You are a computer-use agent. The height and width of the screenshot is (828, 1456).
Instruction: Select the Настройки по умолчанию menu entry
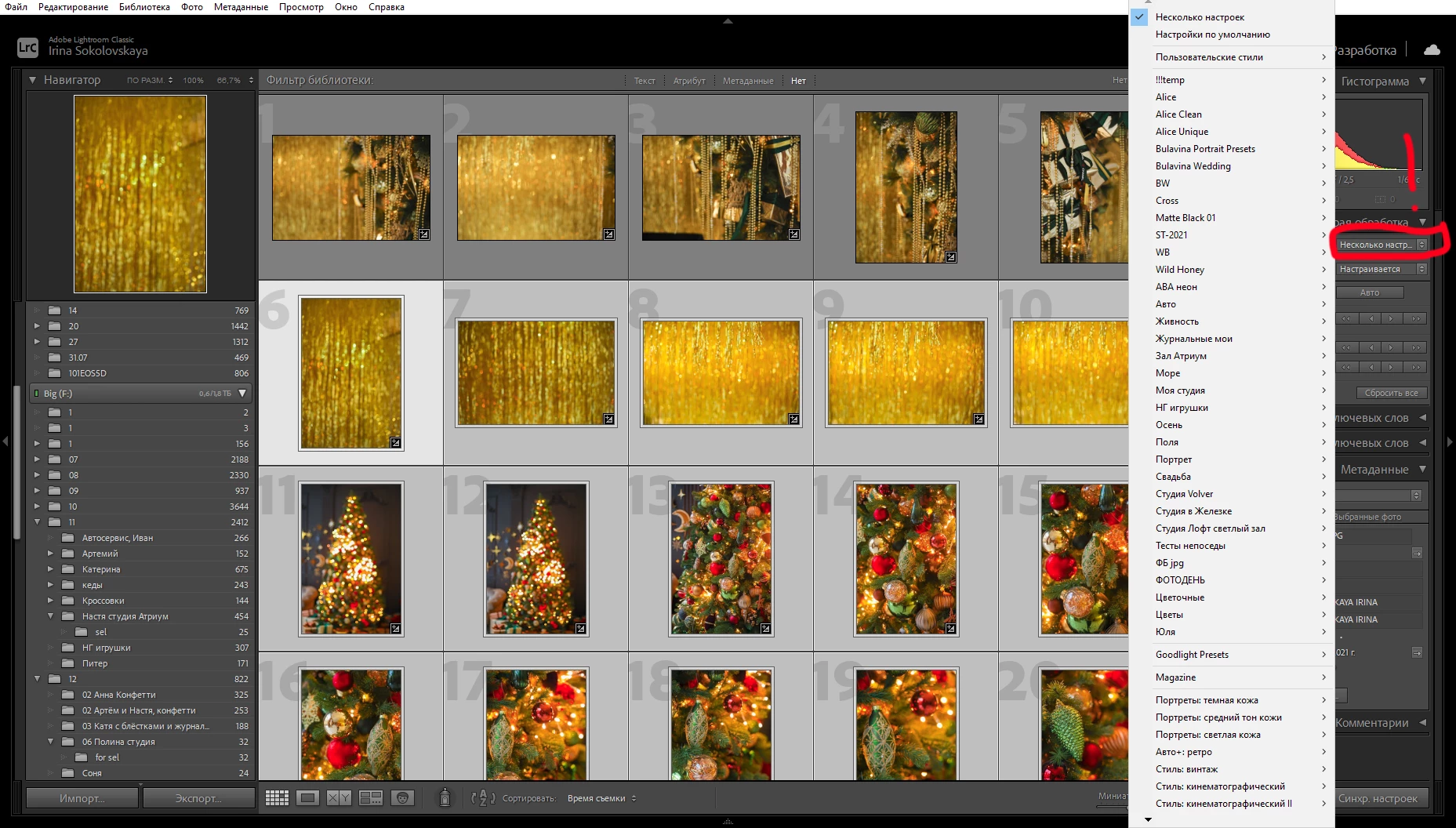pyautogui.click(x=1232, y=34)
